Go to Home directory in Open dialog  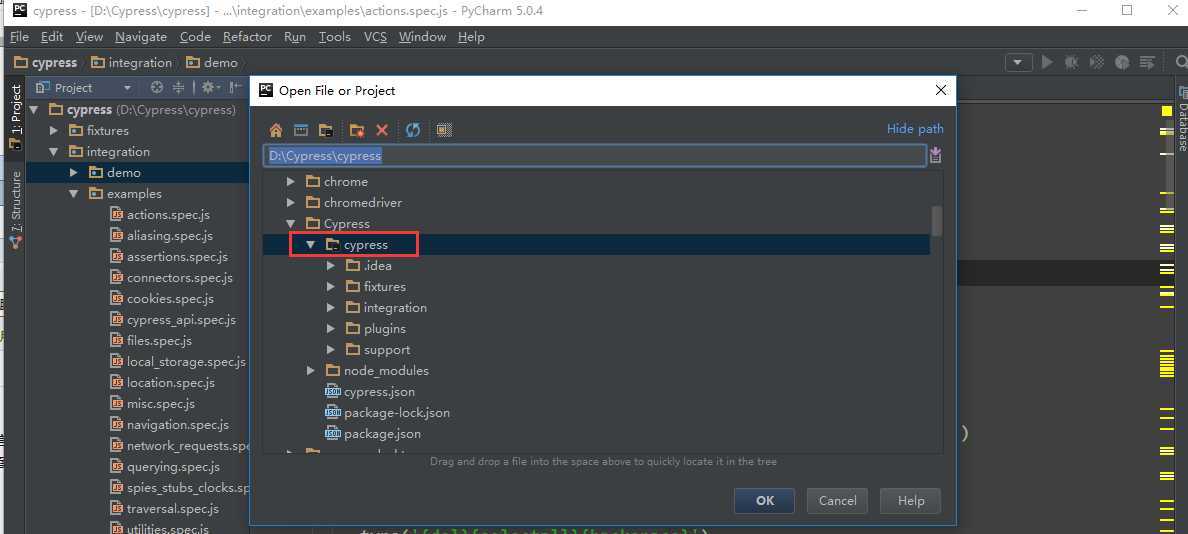pyautogui.click(x=276, y=130)
